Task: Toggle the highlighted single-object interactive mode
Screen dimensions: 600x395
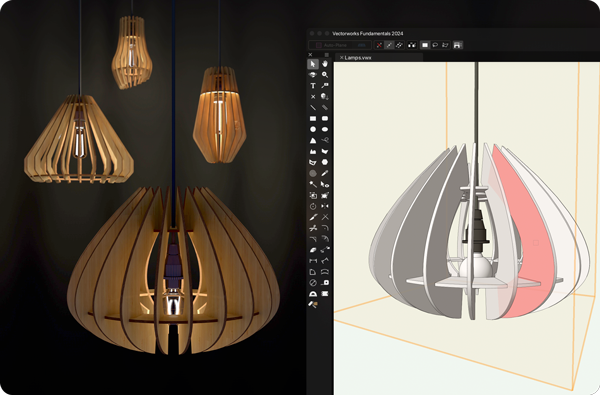Action: (389, 45)
